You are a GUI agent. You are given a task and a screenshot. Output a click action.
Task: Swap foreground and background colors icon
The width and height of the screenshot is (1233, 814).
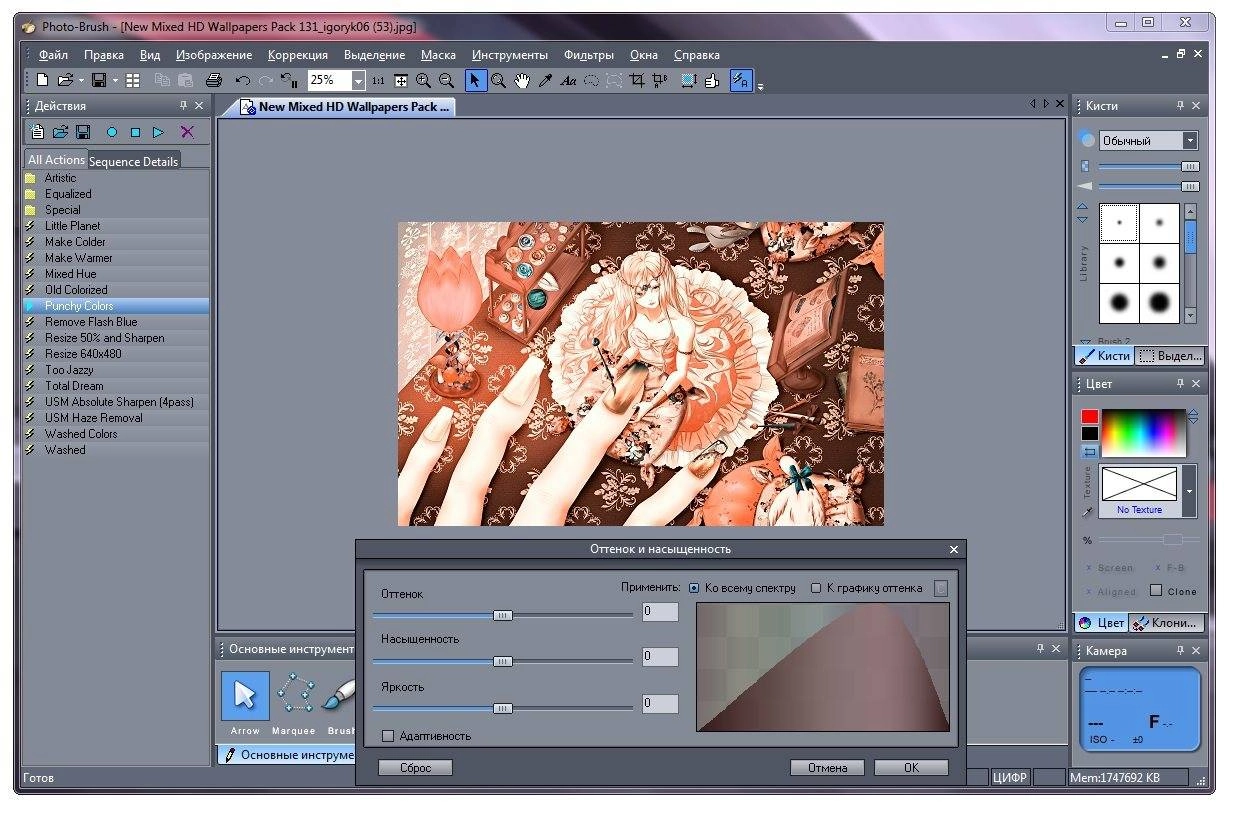tap(1089, 452)
